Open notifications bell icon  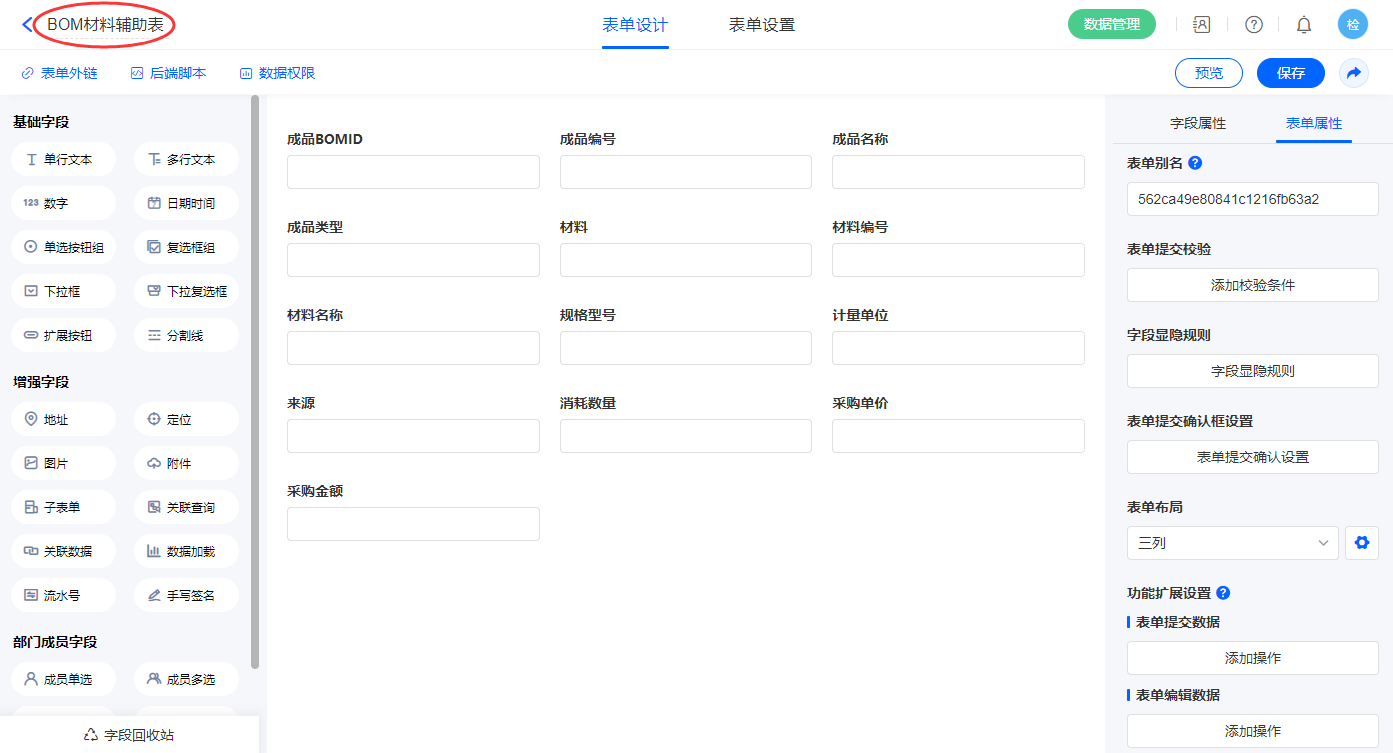pos(1303,25)
